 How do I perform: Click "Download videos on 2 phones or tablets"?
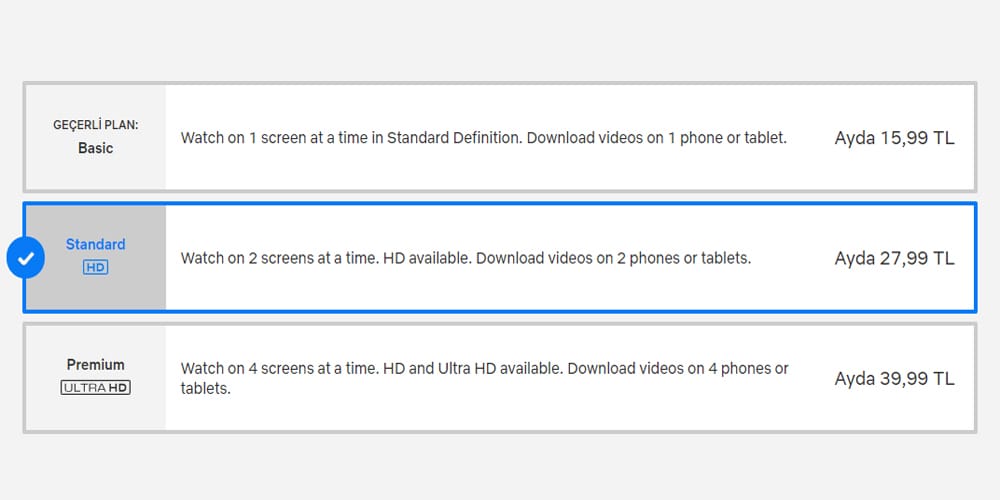(x=613, y=258)
